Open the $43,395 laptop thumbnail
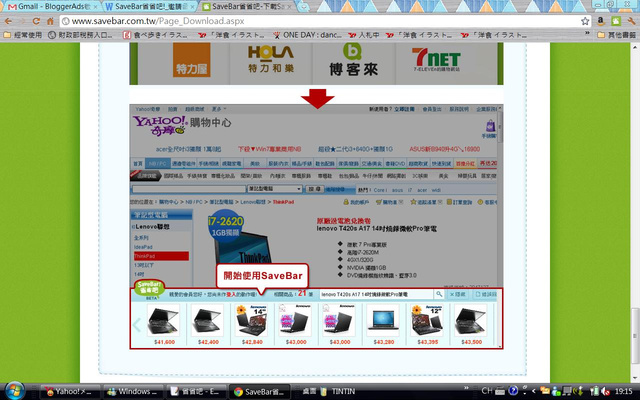Image resolution: width=640 pixels, height=400 pixels. [x=427, y=320]
